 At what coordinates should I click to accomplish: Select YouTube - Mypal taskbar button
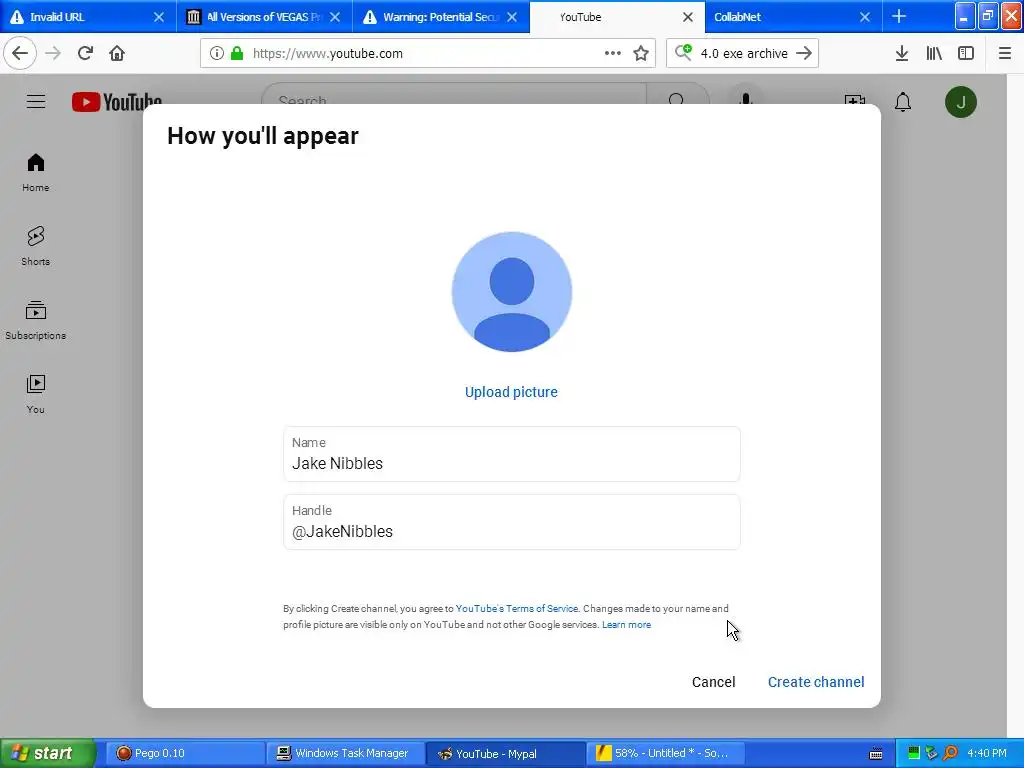505,753
